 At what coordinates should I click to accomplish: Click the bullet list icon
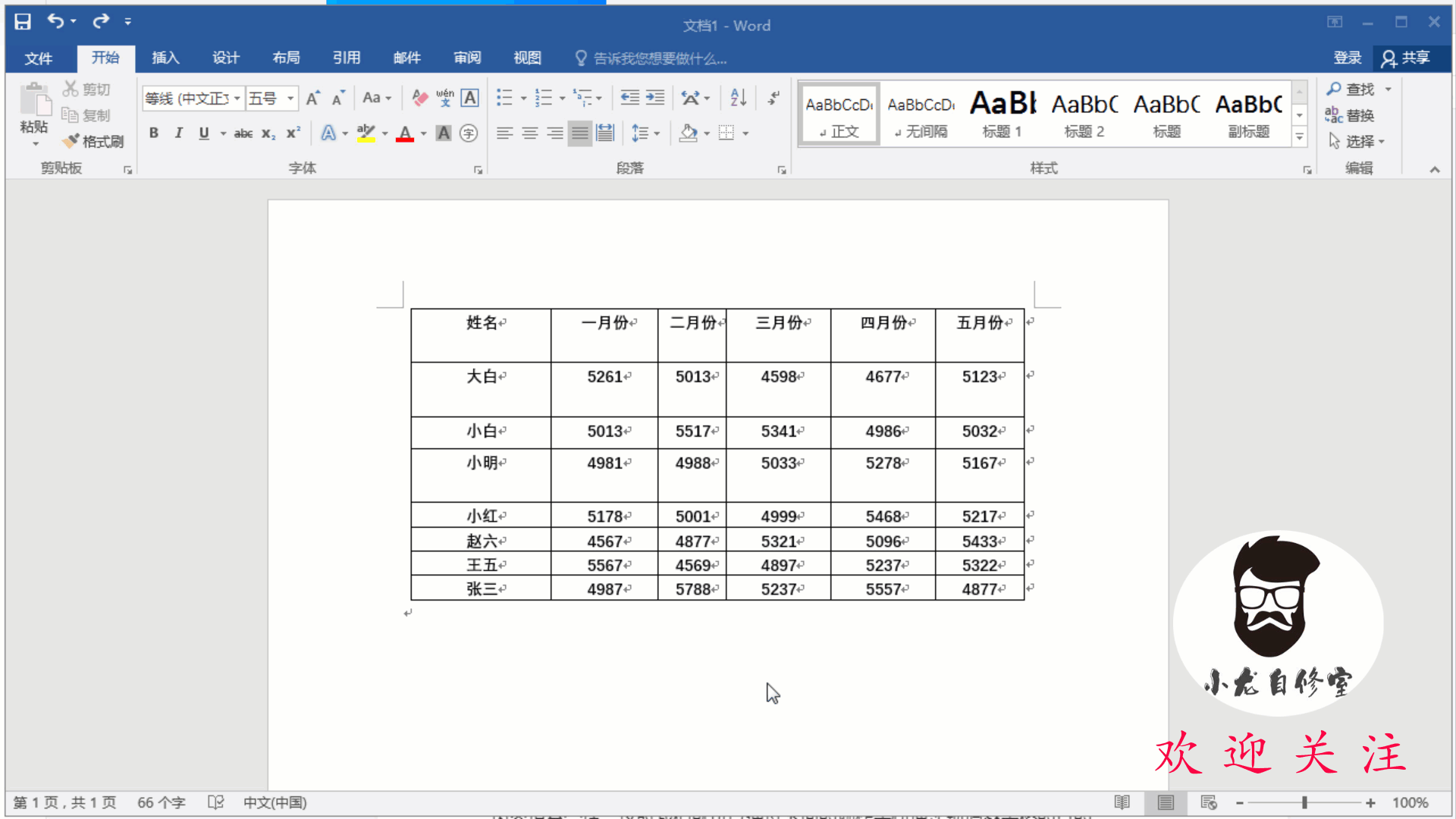tap(504, 97)
